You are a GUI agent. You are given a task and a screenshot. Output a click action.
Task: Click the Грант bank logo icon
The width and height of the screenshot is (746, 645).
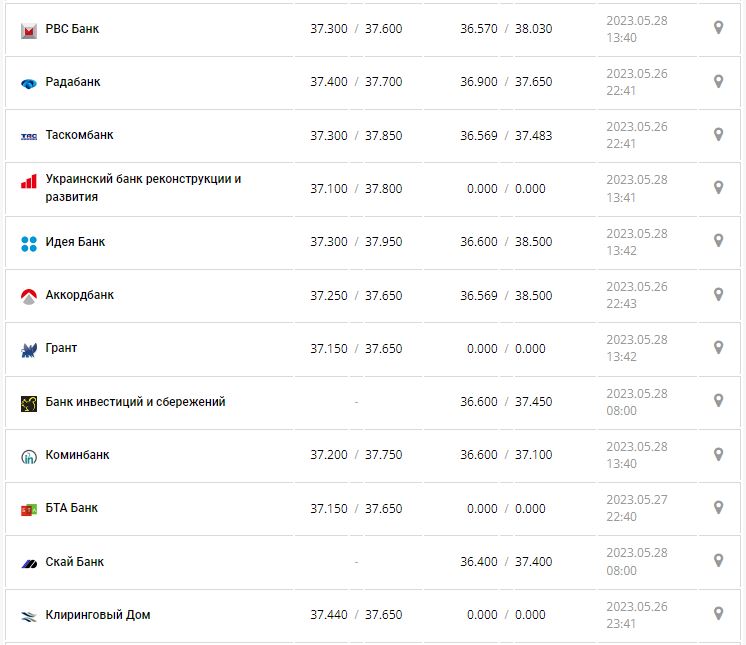click(x=29, y=349)
